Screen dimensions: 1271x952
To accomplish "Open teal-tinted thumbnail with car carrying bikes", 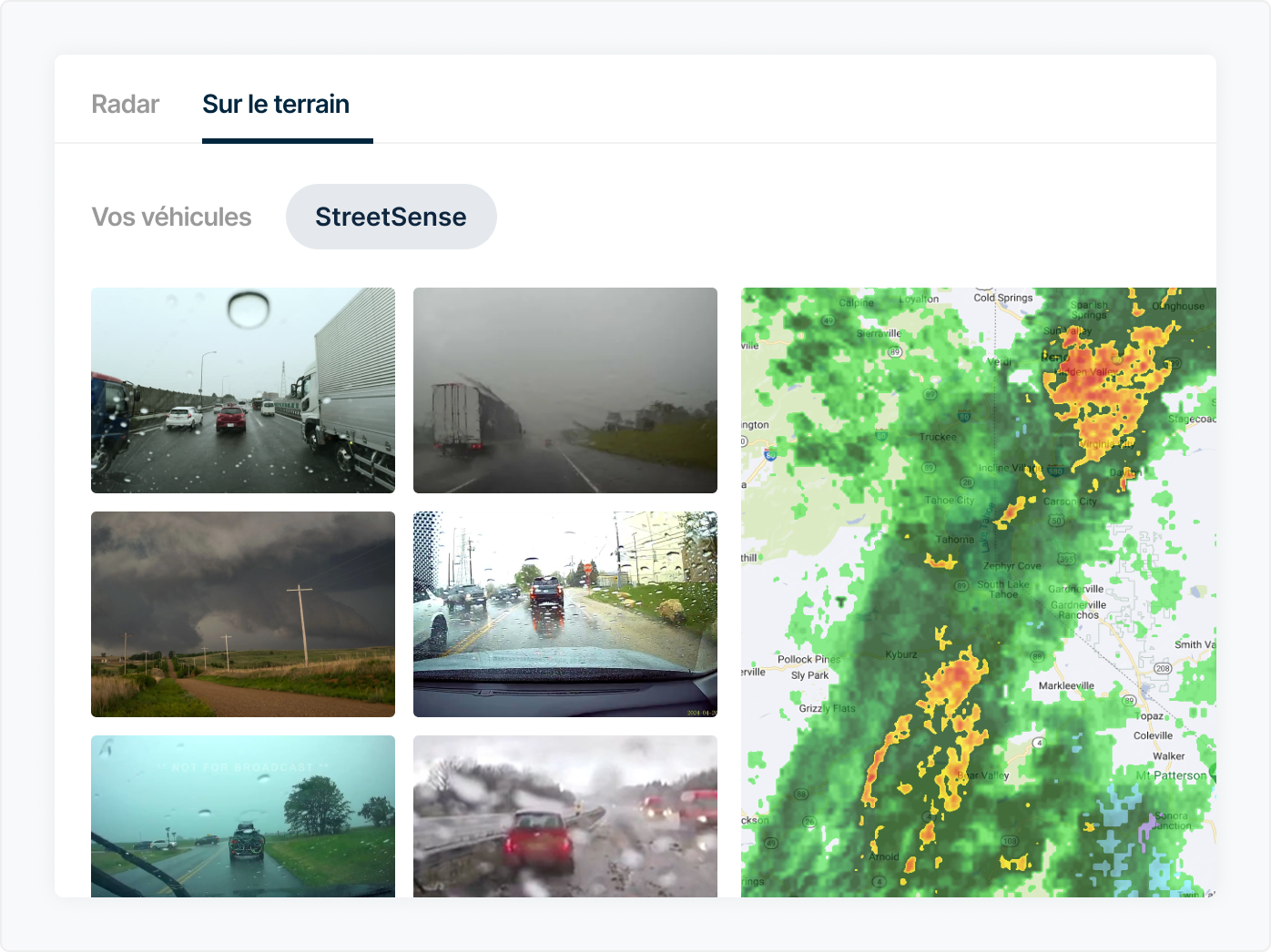I will (243, 816).
